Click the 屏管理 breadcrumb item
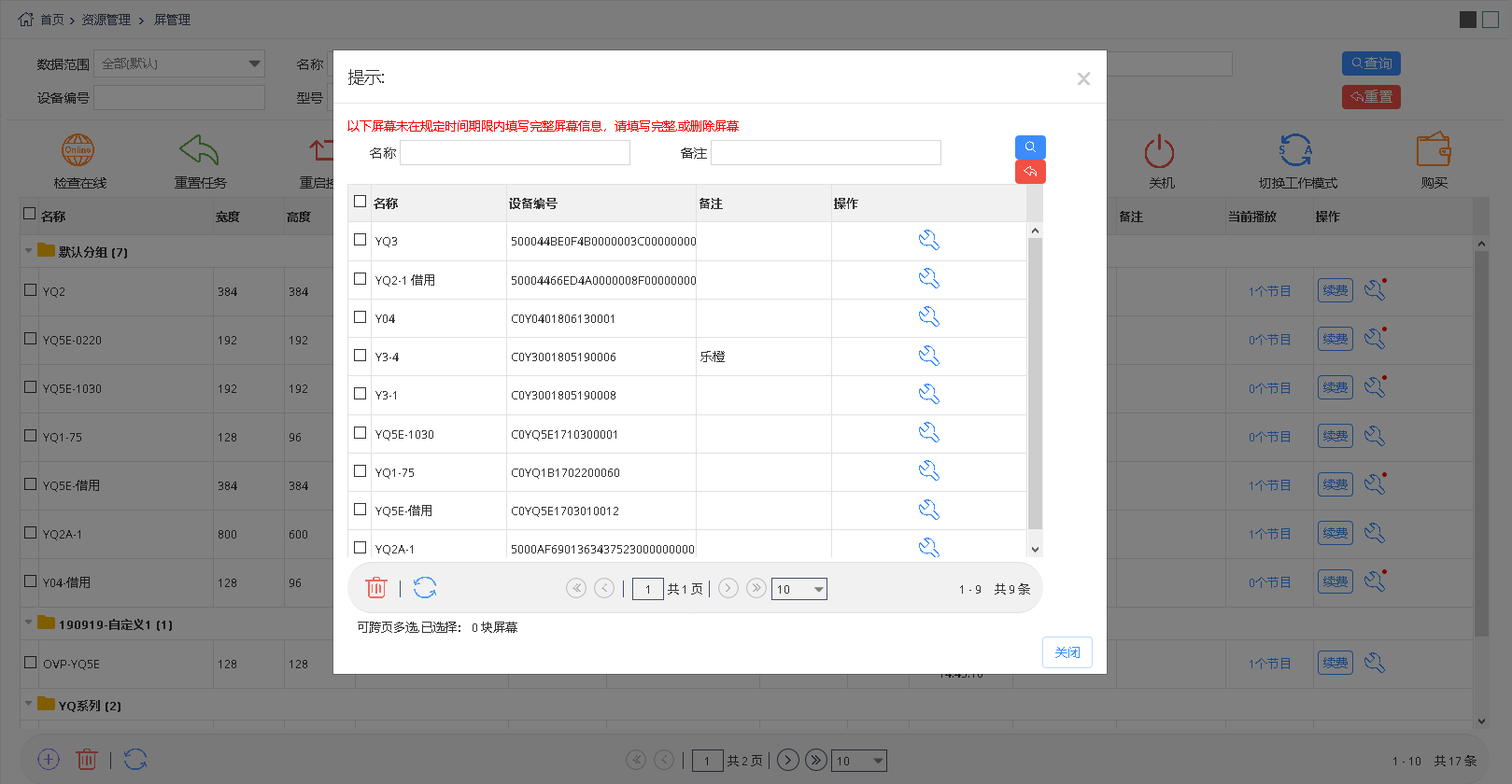 pyautogui.click(x=172, y=20)
